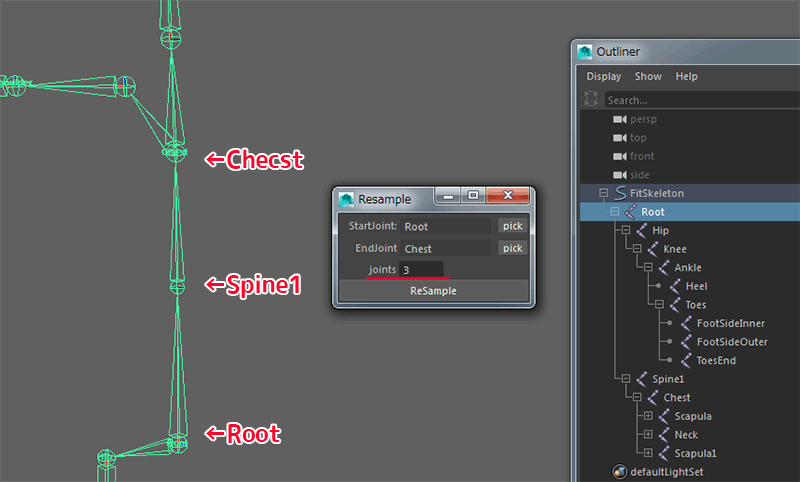
Task: Collapse the Ankle hierarchy
Action: (648, 268)
